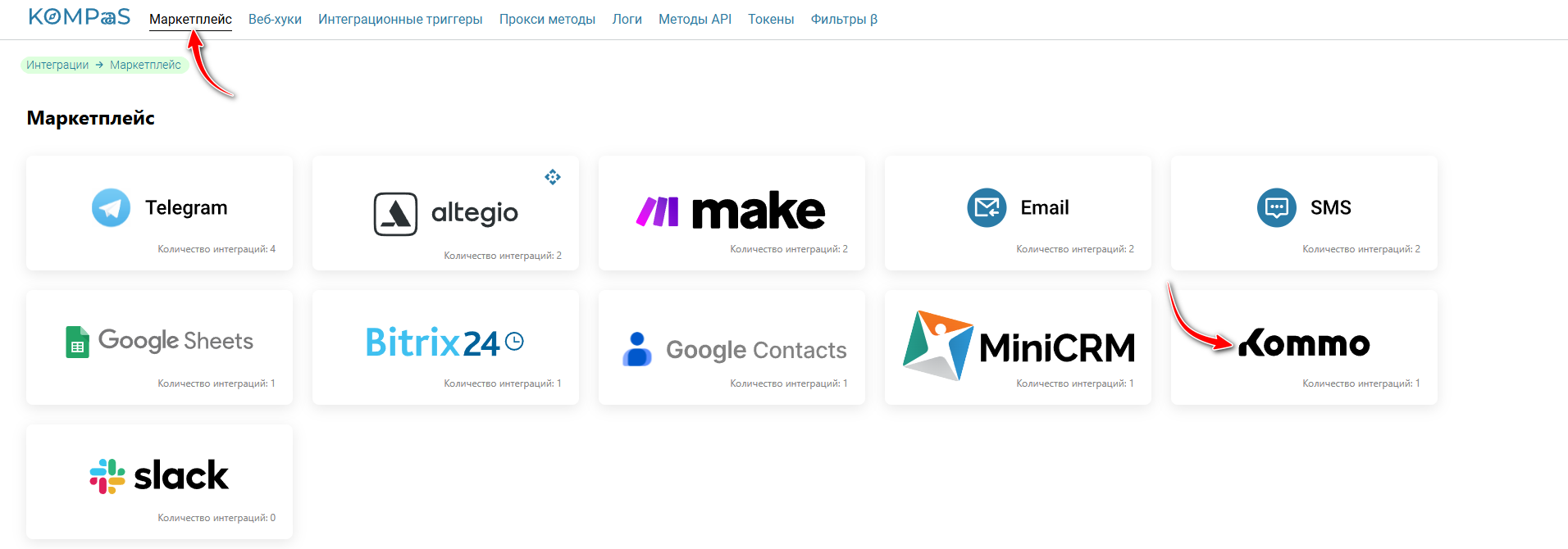Open the Google Contacts card title
The image size is (1568, 549).
tap(756, 350)
